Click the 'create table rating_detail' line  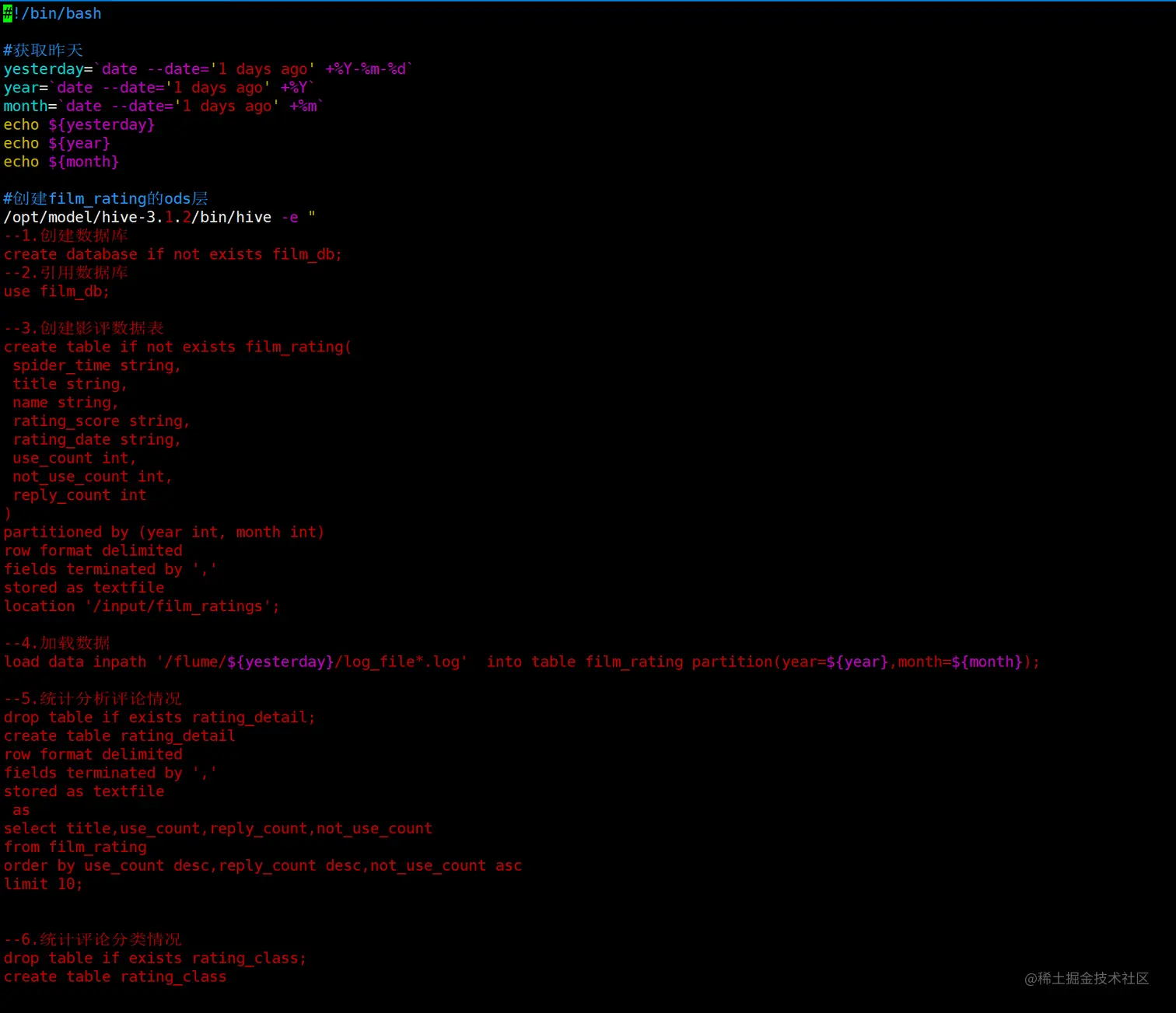(x=119, y=736)
